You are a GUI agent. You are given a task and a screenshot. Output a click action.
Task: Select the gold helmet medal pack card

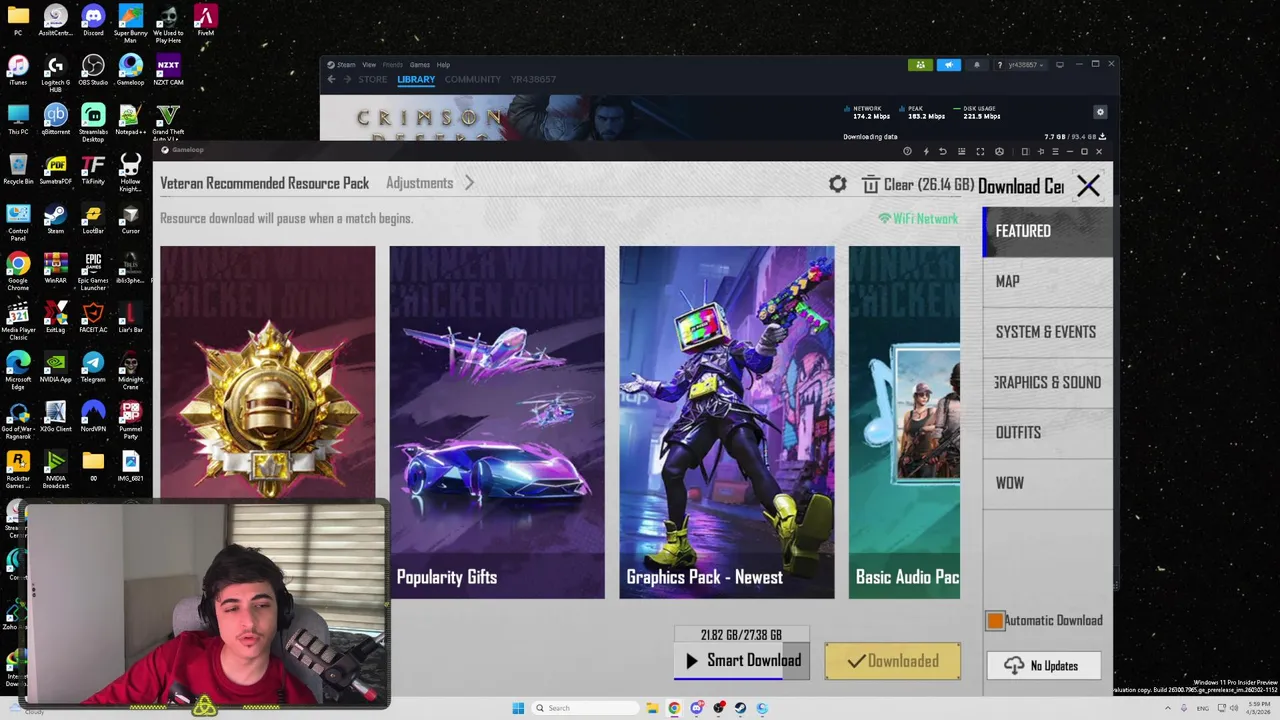(268, 375)
